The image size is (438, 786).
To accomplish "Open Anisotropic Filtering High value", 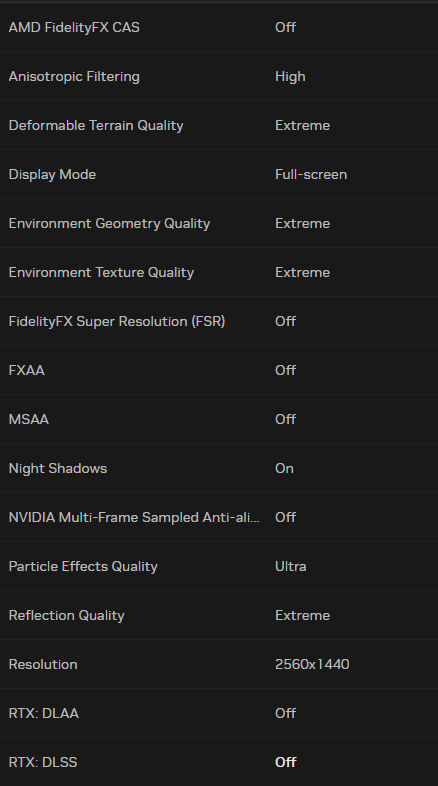I will pyautogui.click(x=290, y=76).
